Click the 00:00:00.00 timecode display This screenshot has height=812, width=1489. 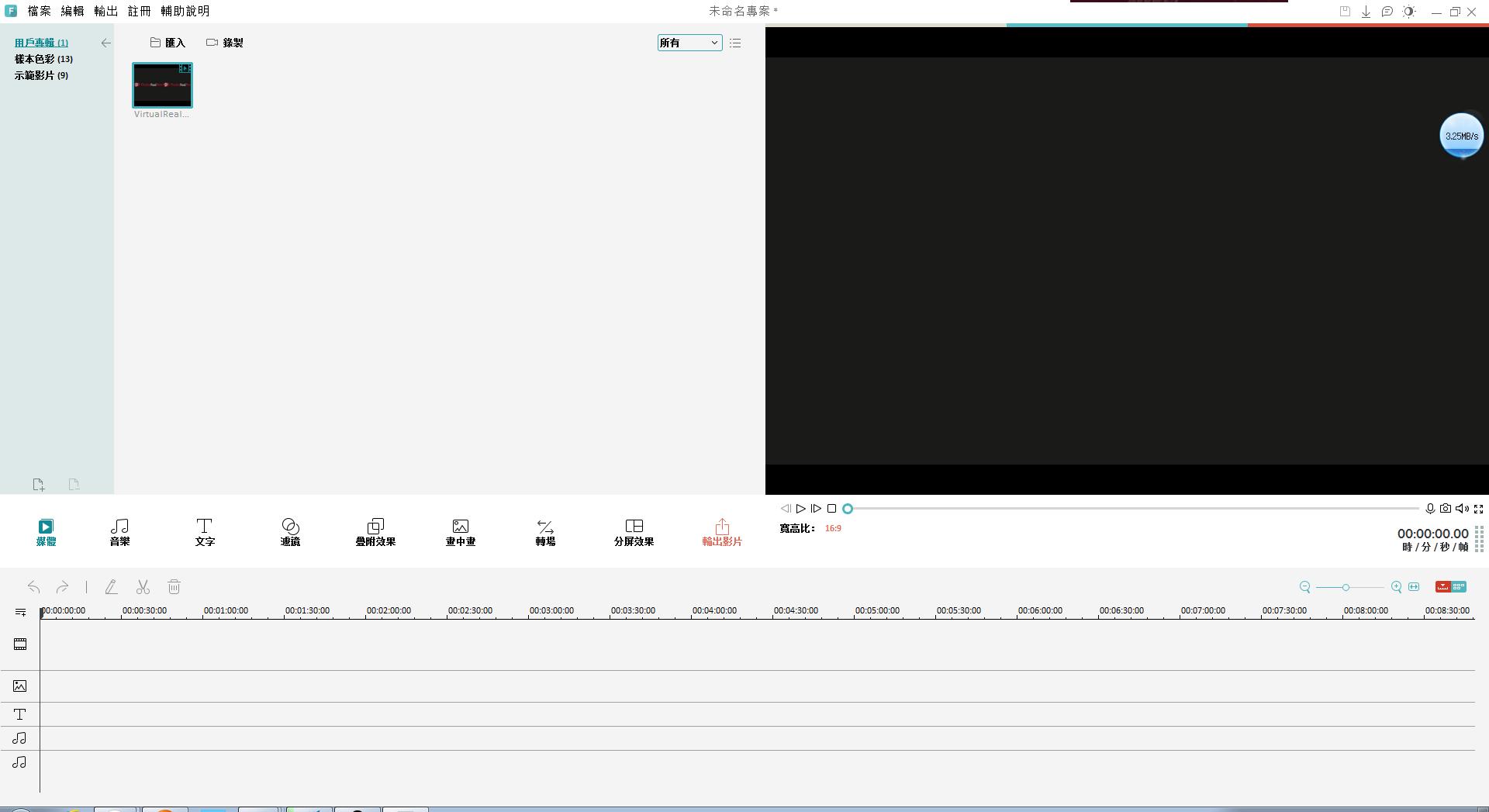(x=1432, y=534)
